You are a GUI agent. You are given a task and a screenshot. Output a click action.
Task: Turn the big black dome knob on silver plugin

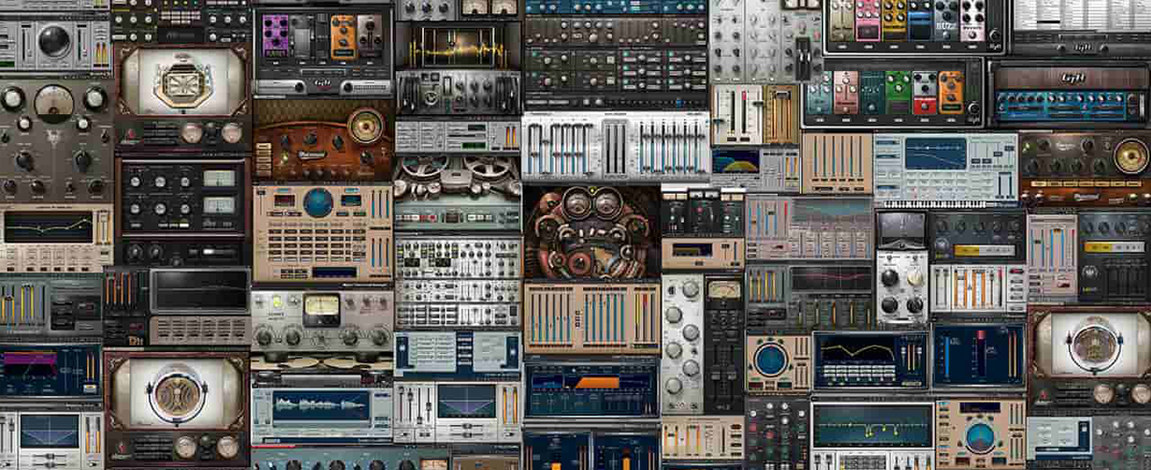click(54, 41)
